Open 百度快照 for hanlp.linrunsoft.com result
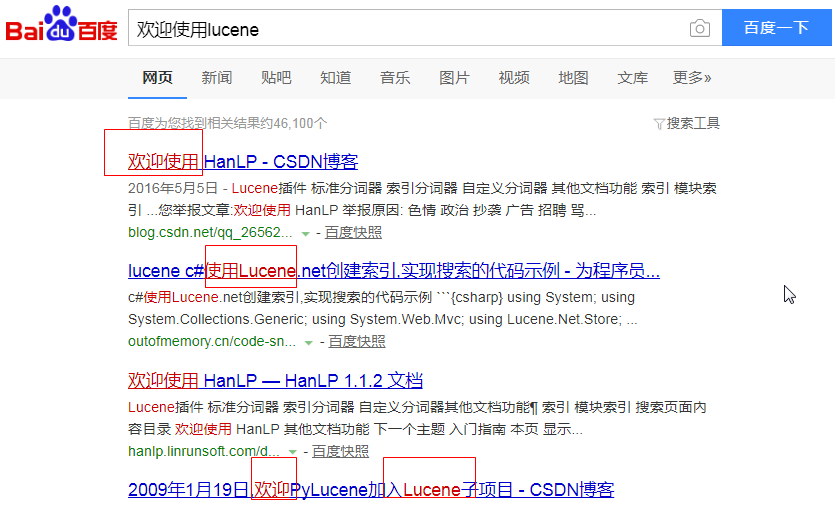The image size is (835, 507). point(340,452)
